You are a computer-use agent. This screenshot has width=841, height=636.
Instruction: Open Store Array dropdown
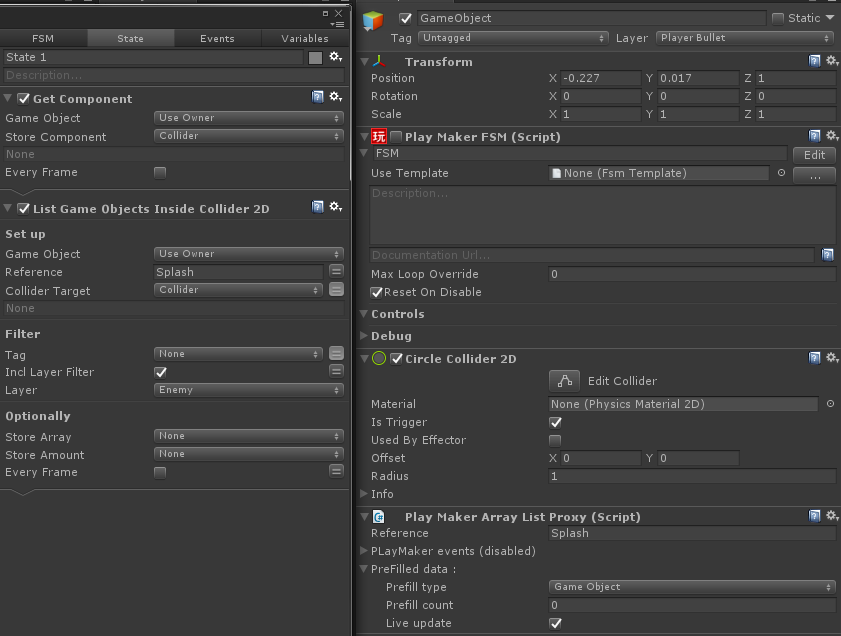pyautogui.click(x=248, y=436)
